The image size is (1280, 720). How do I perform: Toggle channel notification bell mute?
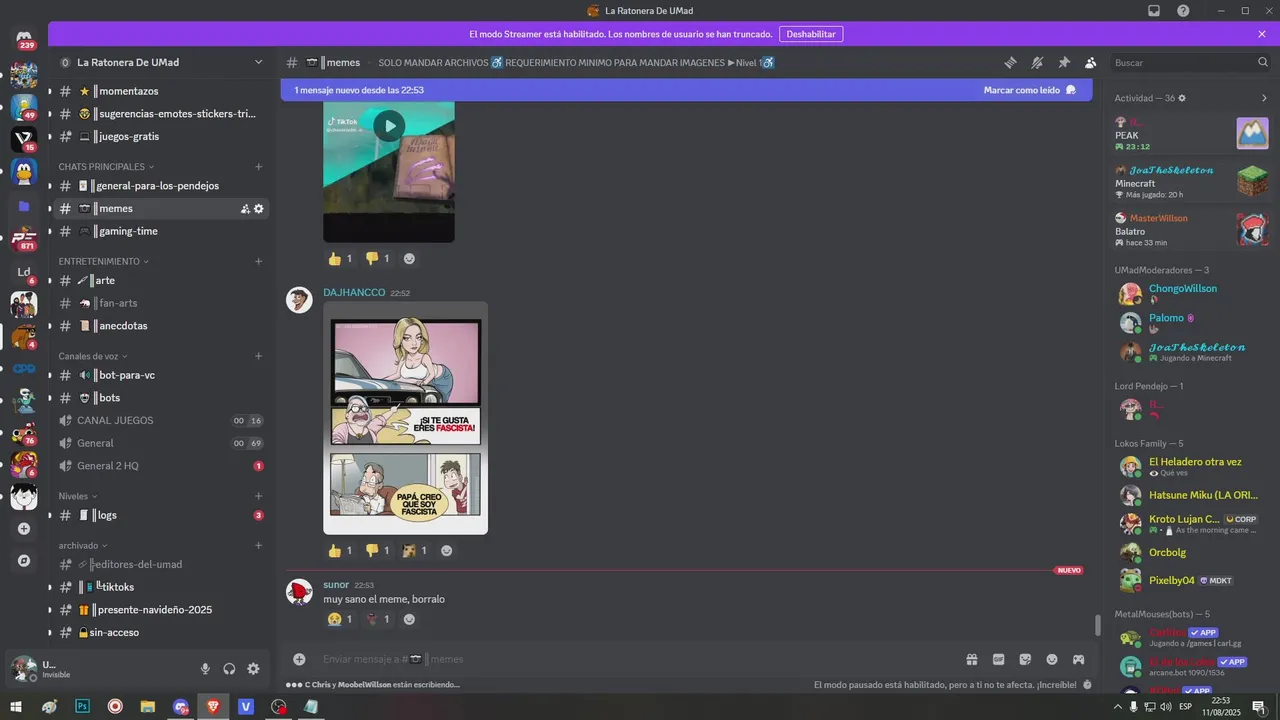[1037, 62]
